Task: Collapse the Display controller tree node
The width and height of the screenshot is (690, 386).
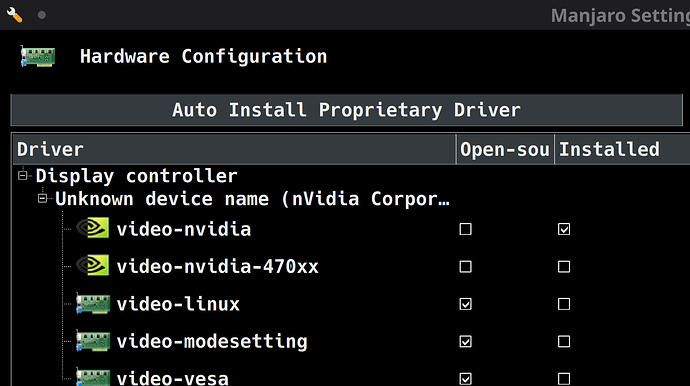Action: tap(22, 176)
